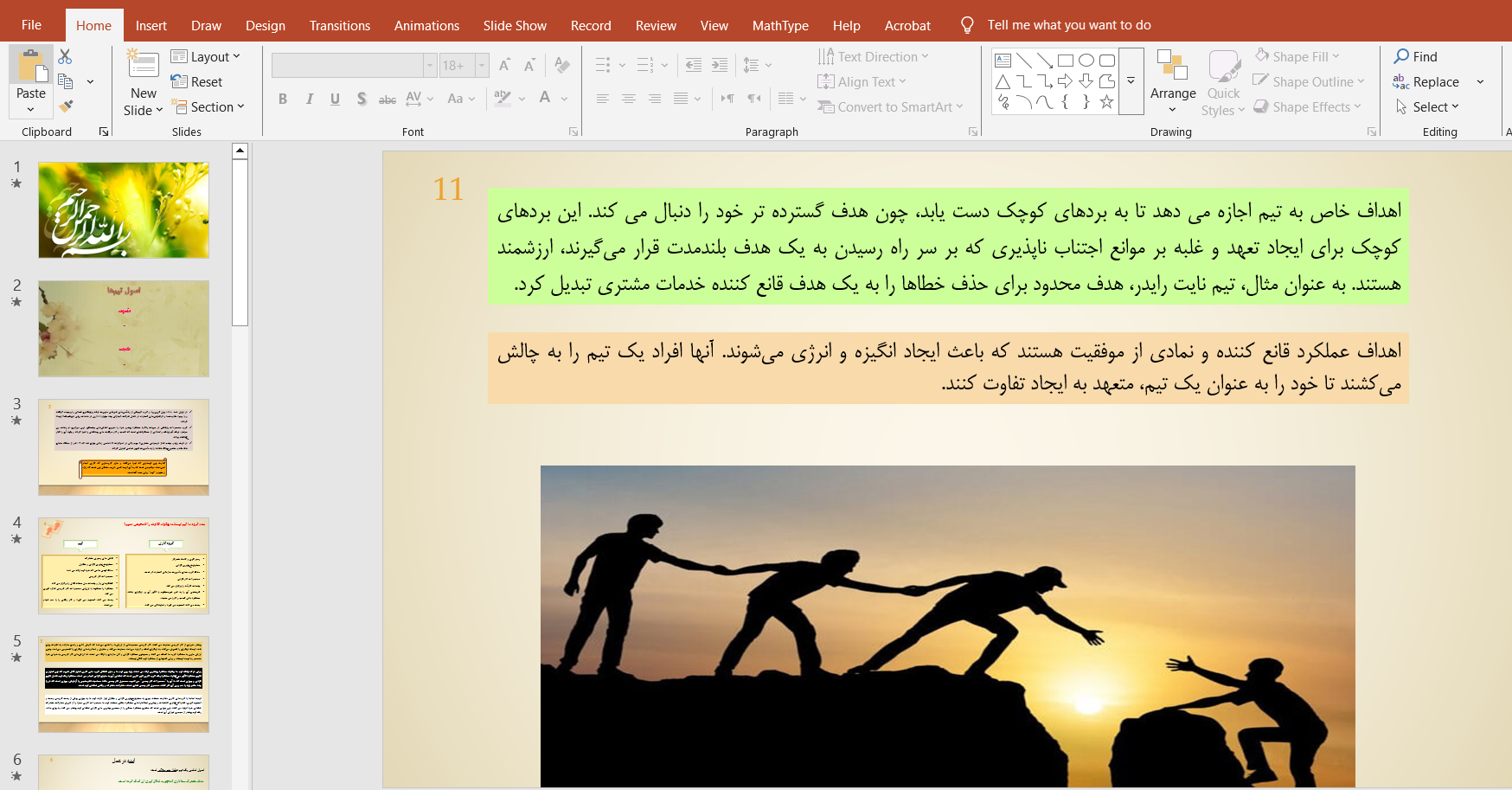Click the Increase Font Size icon
Screen dimensions: 1512x790
tap(505, 65)
